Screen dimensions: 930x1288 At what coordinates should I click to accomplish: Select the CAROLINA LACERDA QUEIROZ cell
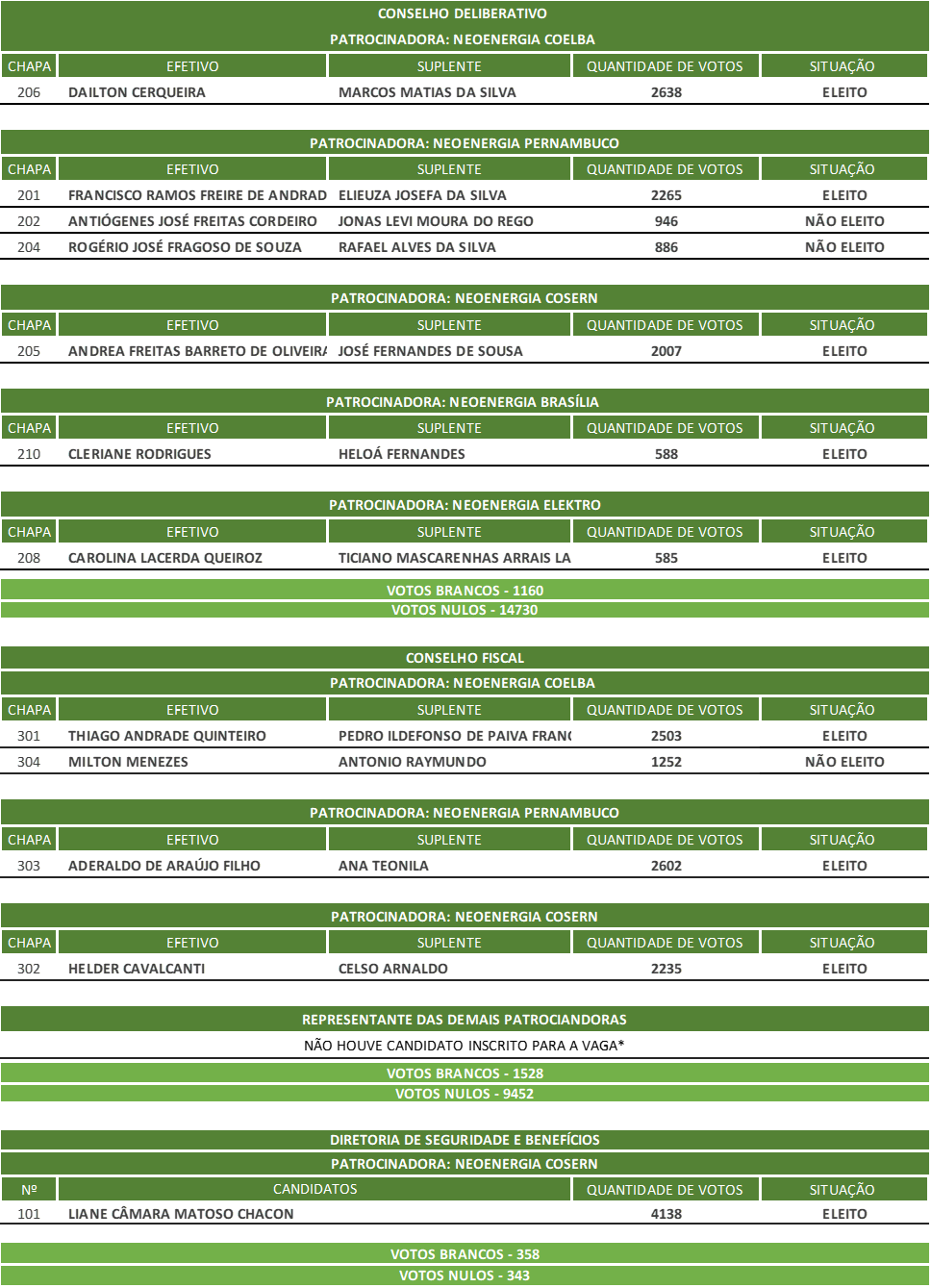coord(165,558)
